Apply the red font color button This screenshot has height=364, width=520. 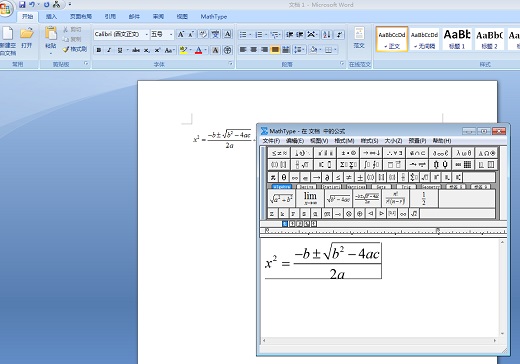[199, 50]
